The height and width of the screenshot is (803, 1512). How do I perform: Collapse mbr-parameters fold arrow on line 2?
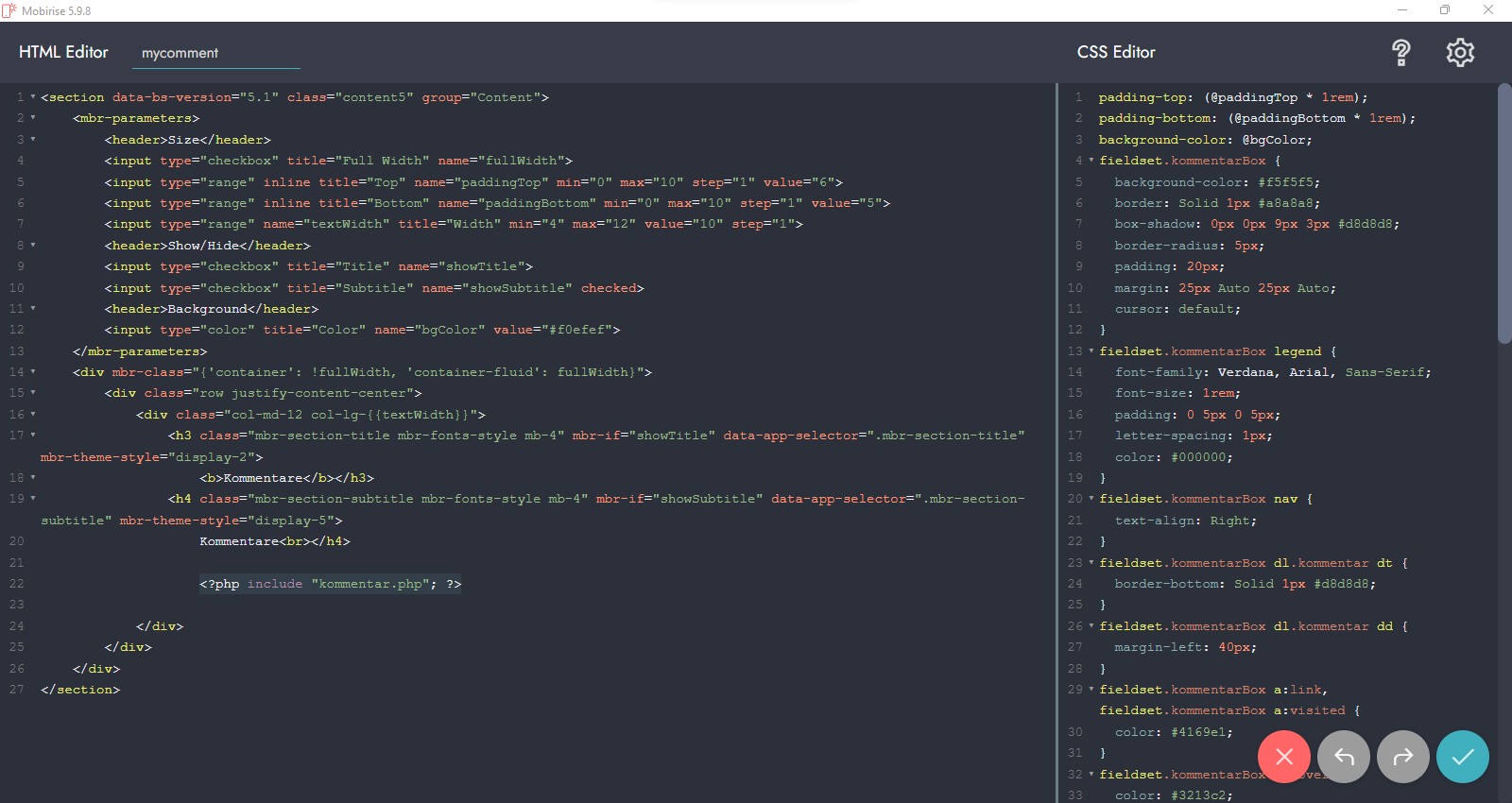pos(33,118)
